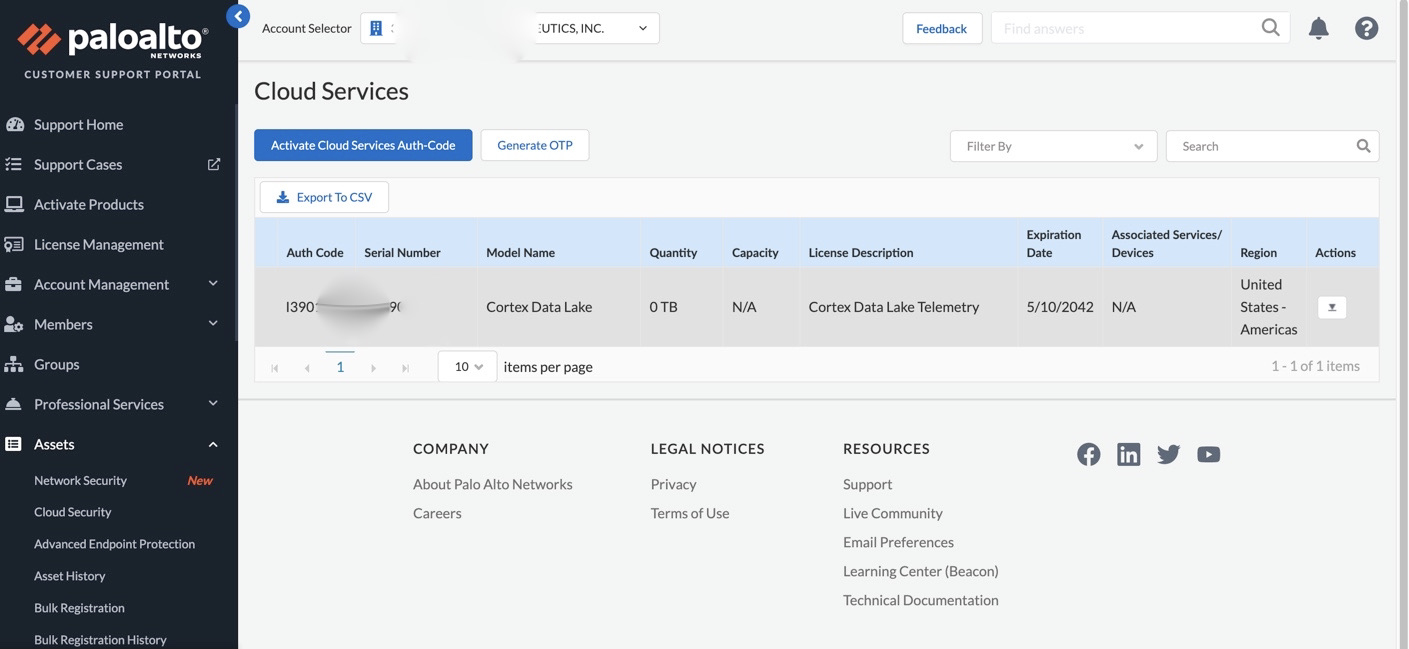This screenshot has height=649, width=1409.
Task: Open the notifications bell
Action: click(1318, 28)
